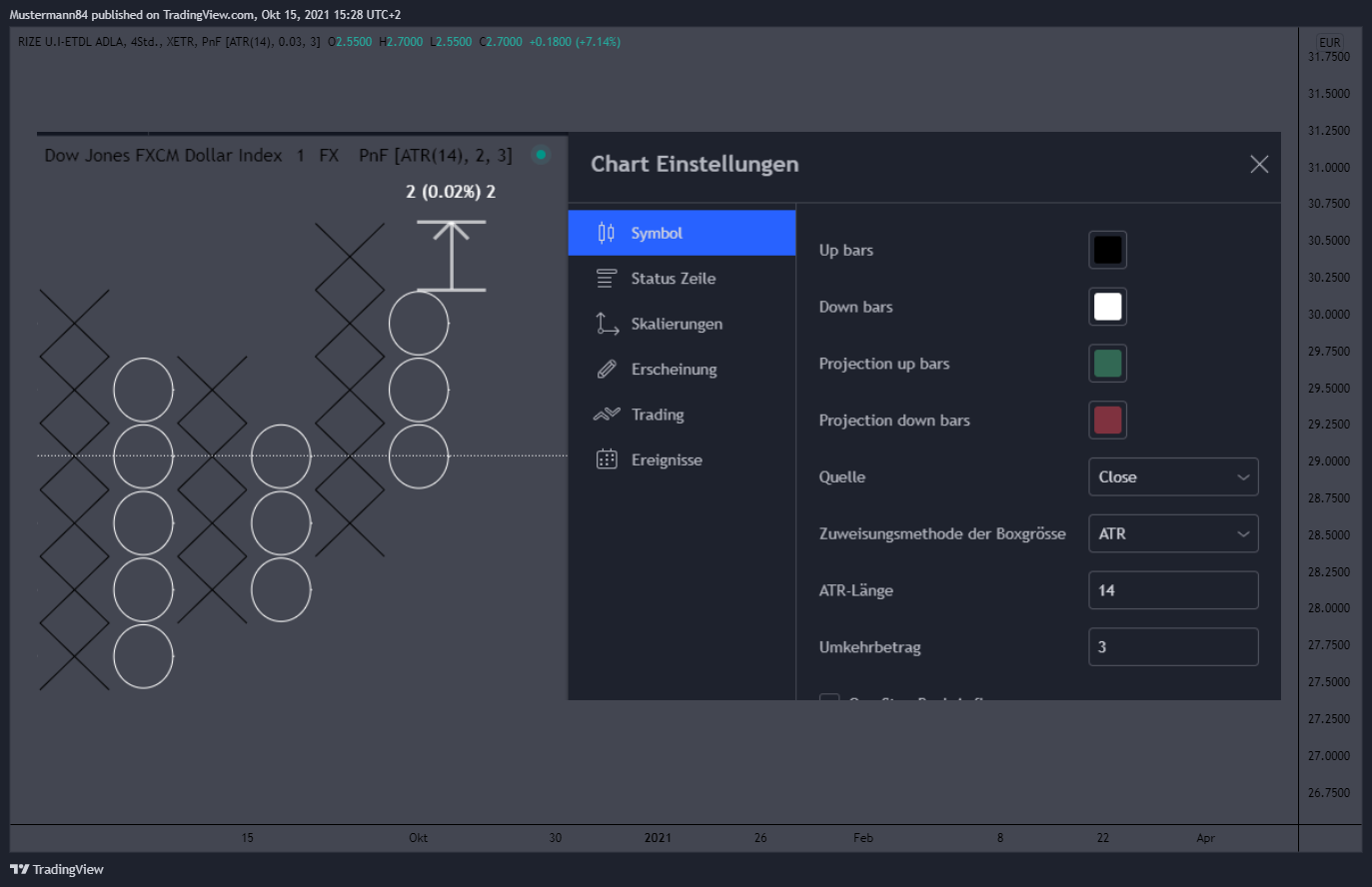
Task: Click the 29.0000 price axis label
Action: (1329, 461)
